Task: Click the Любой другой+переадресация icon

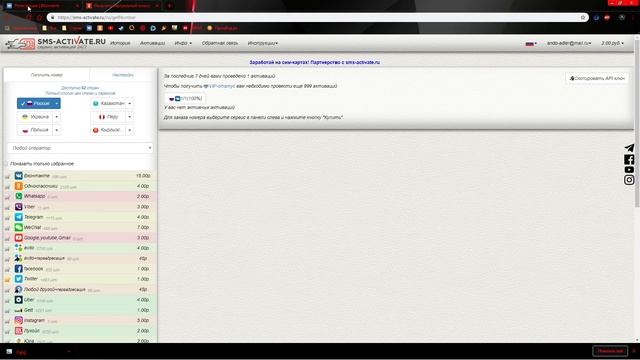Action: tap(18, 289)
